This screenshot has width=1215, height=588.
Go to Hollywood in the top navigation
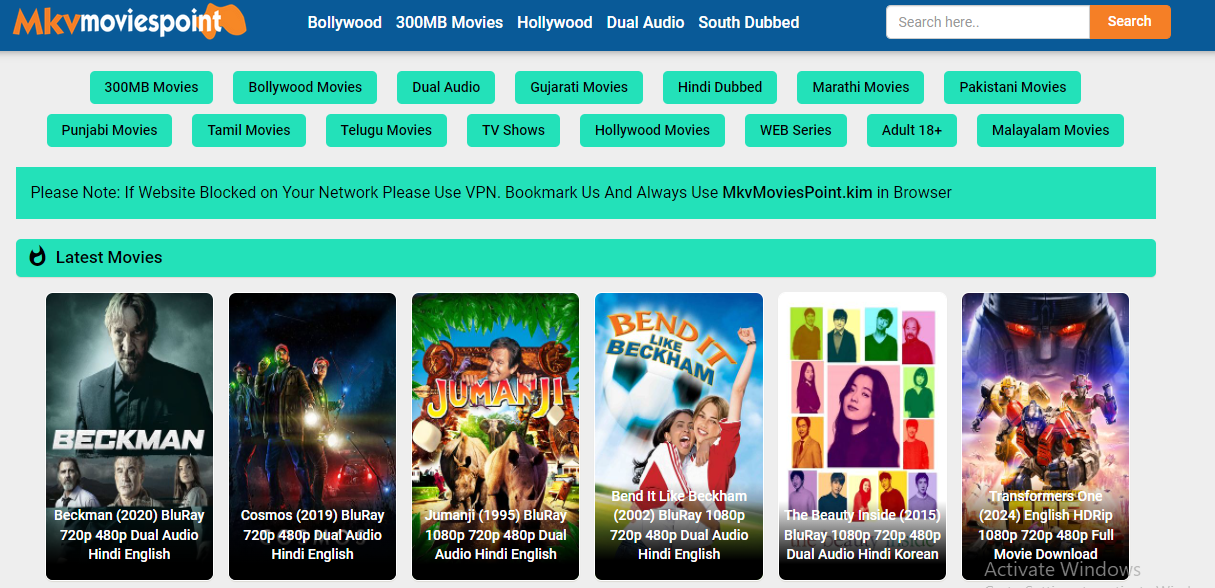click(555, 22)
